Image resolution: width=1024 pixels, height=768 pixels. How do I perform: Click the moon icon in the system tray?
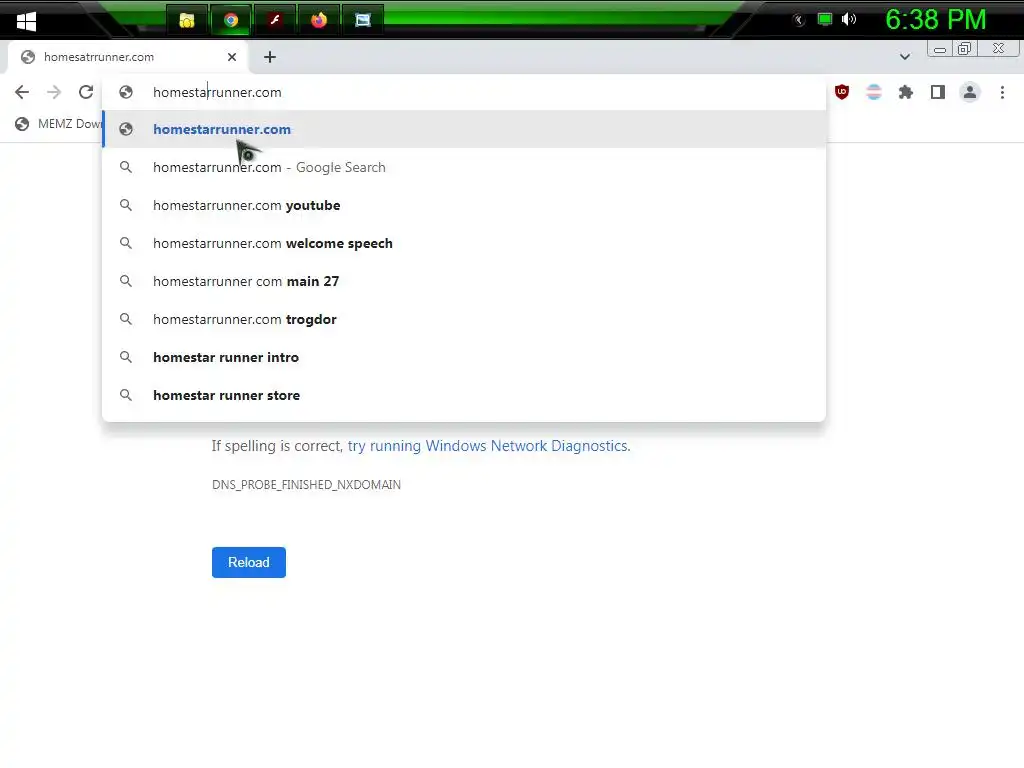[x=799, y=20]
